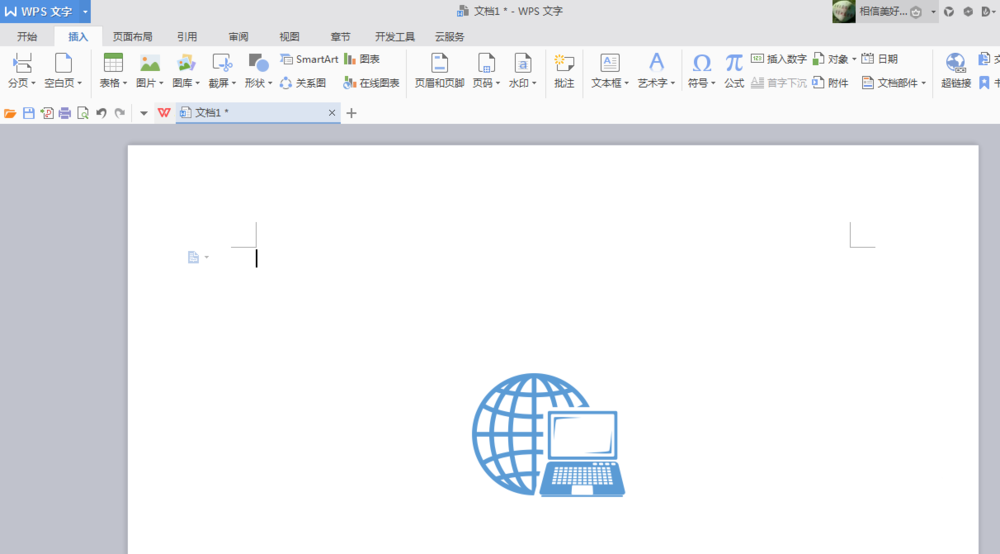
Task: Click the undo arrow in quick toolbar
Action: [x=101, y=113]
